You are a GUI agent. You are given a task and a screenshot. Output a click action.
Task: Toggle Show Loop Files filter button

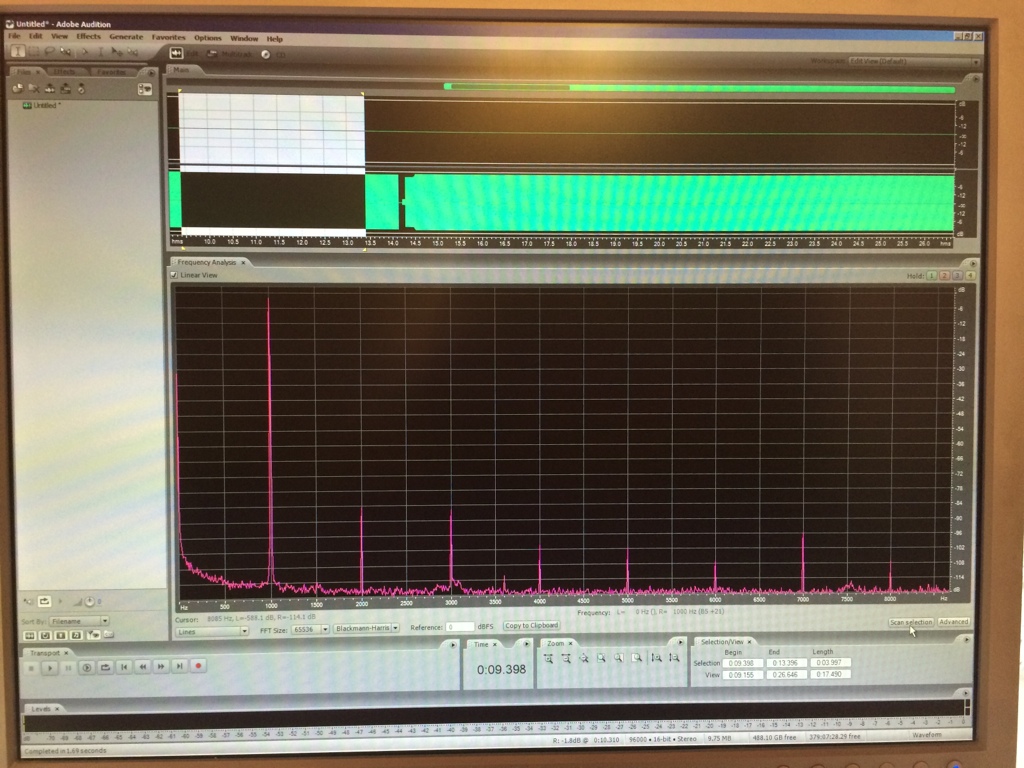click(45, 635)
